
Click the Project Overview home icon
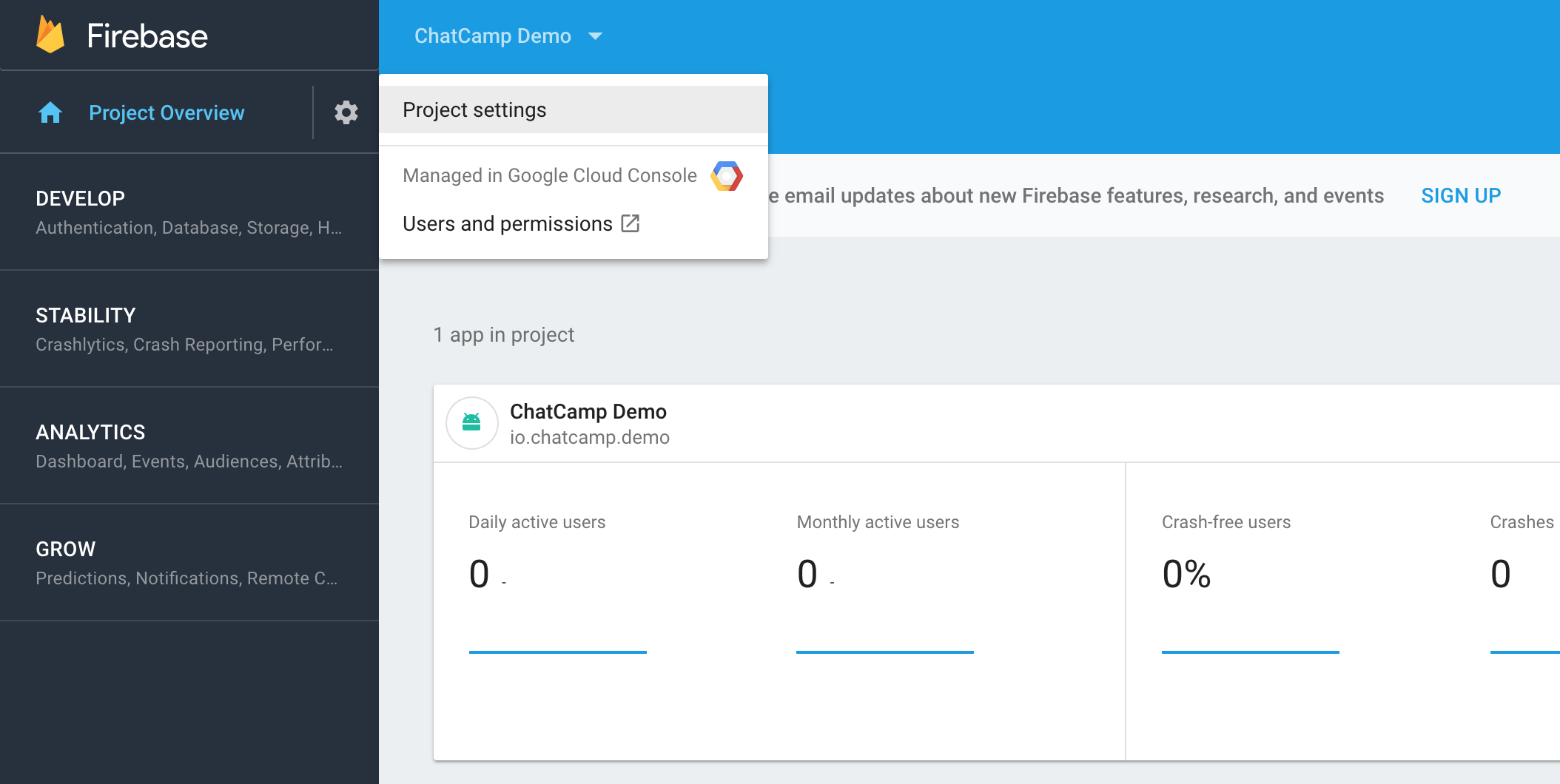[50, 112]
